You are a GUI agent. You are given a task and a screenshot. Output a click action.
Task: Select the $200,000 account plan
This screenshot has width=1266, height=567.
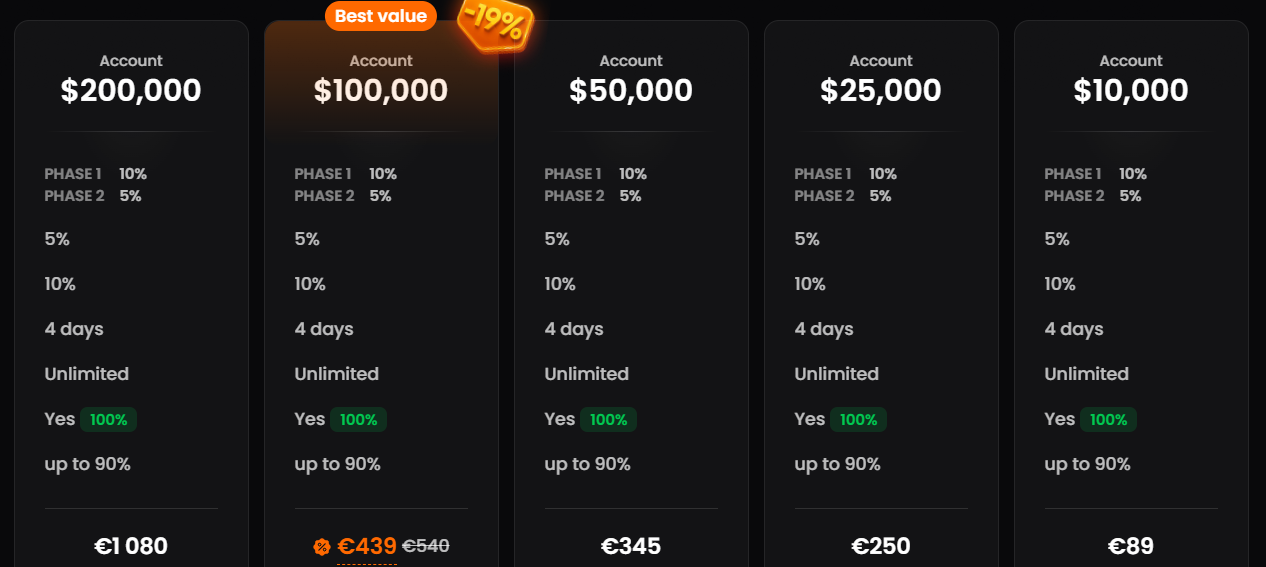pyautogui.click(x=131, y=90)
